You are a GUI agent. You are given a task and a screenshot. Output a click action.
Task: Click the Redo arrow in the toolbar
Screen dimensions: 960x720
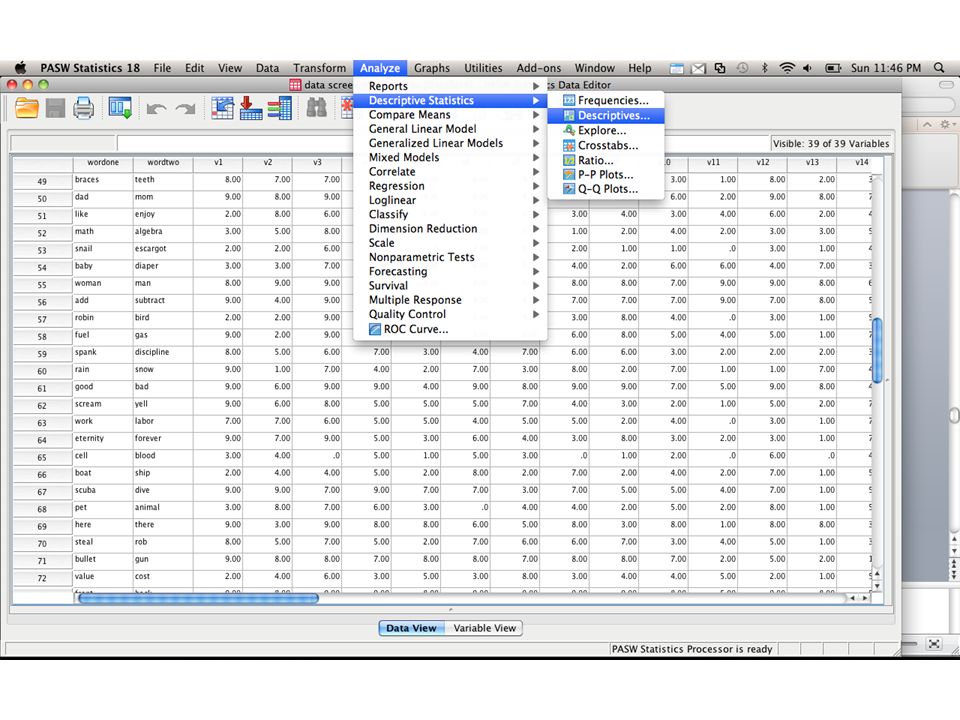coord(185,110)
